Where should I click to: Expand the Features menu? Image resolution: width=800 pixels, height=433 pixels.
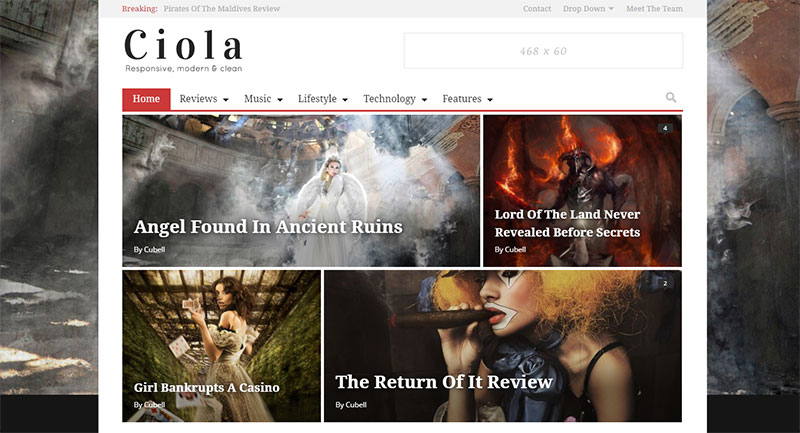(x=467, y=99)
